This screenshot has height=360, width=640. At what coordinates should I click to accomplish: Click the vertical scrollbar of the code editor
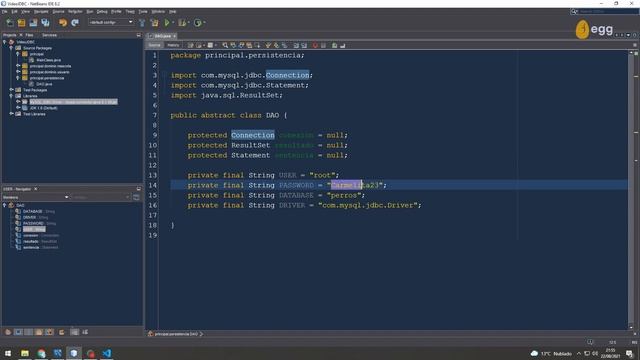pos(631,190)
